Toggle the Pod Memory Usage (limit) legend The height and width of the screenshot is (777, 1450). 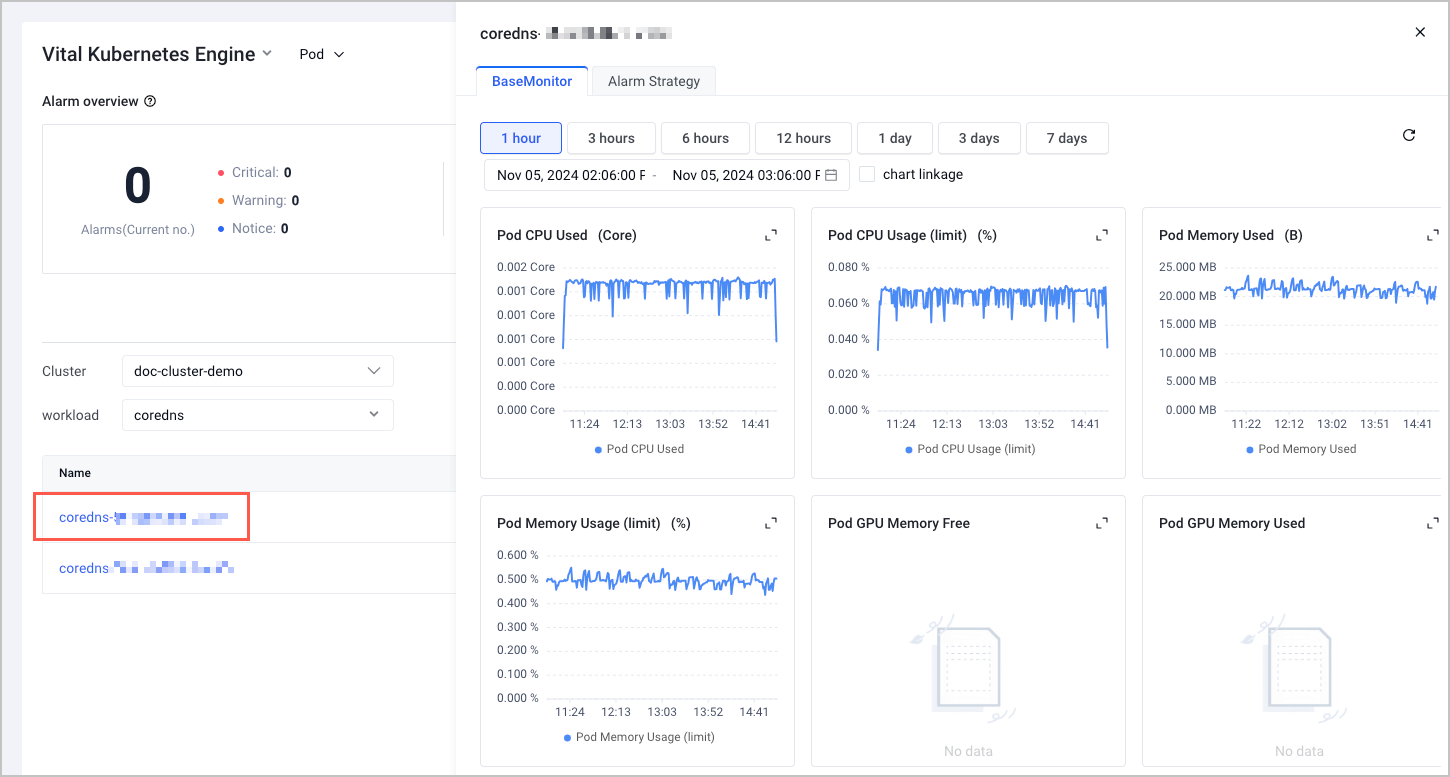639,737
